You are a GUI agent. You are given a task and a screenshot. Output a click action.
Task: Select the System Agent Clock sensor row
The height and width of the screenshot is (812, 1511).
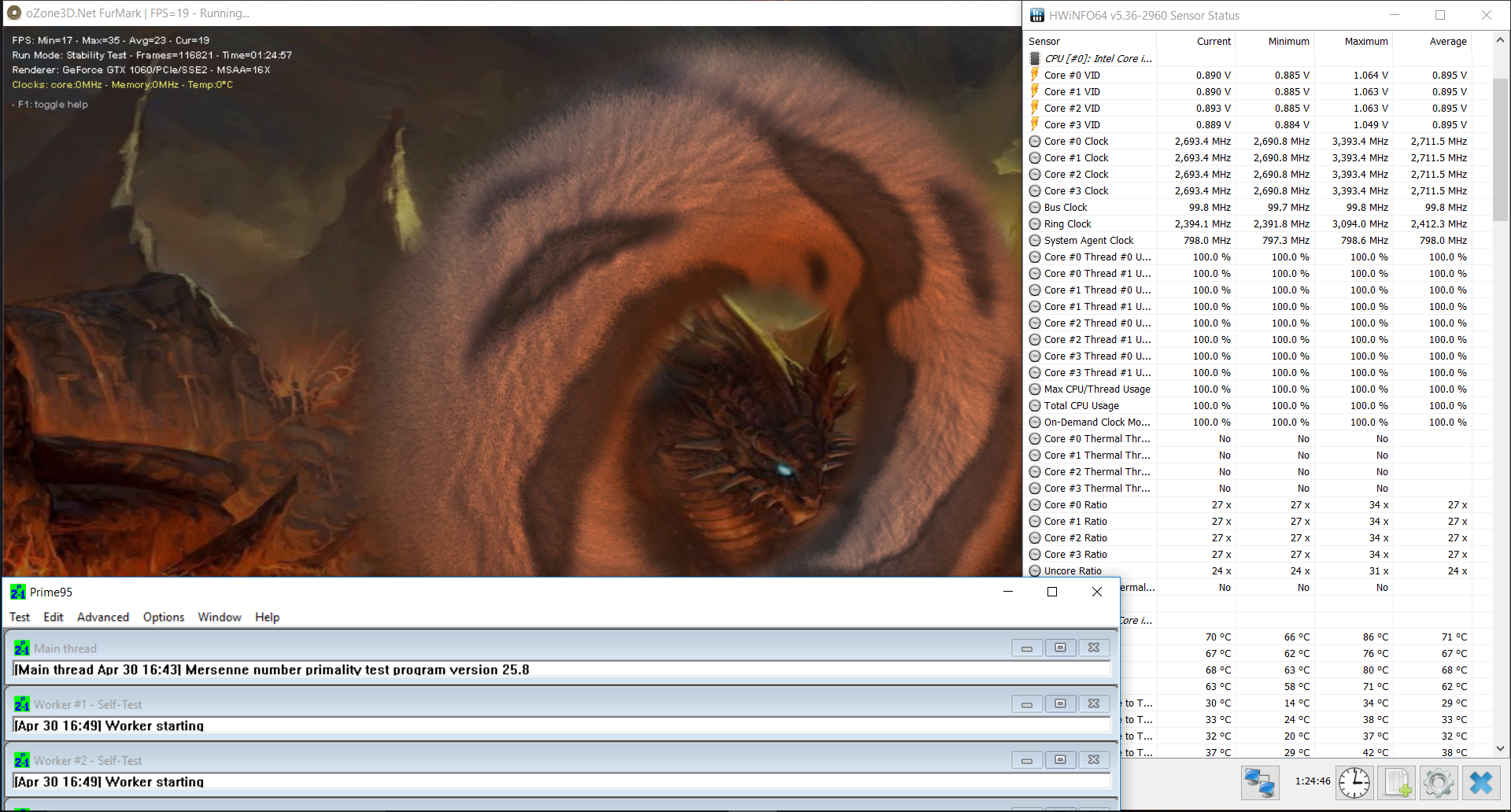click(1258, 240)
